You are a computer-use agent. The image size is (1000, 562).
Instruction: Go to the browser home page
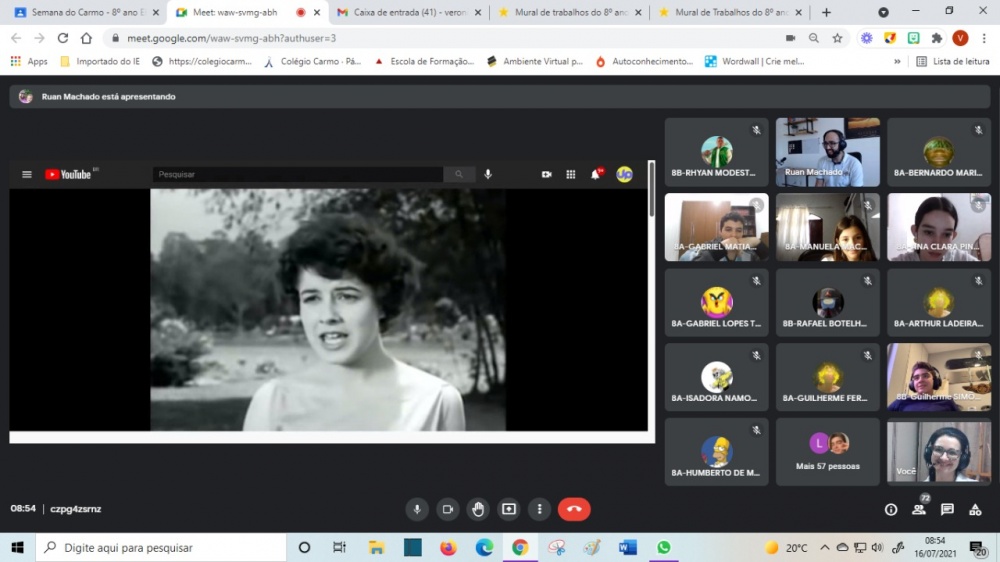pos(86,38)
